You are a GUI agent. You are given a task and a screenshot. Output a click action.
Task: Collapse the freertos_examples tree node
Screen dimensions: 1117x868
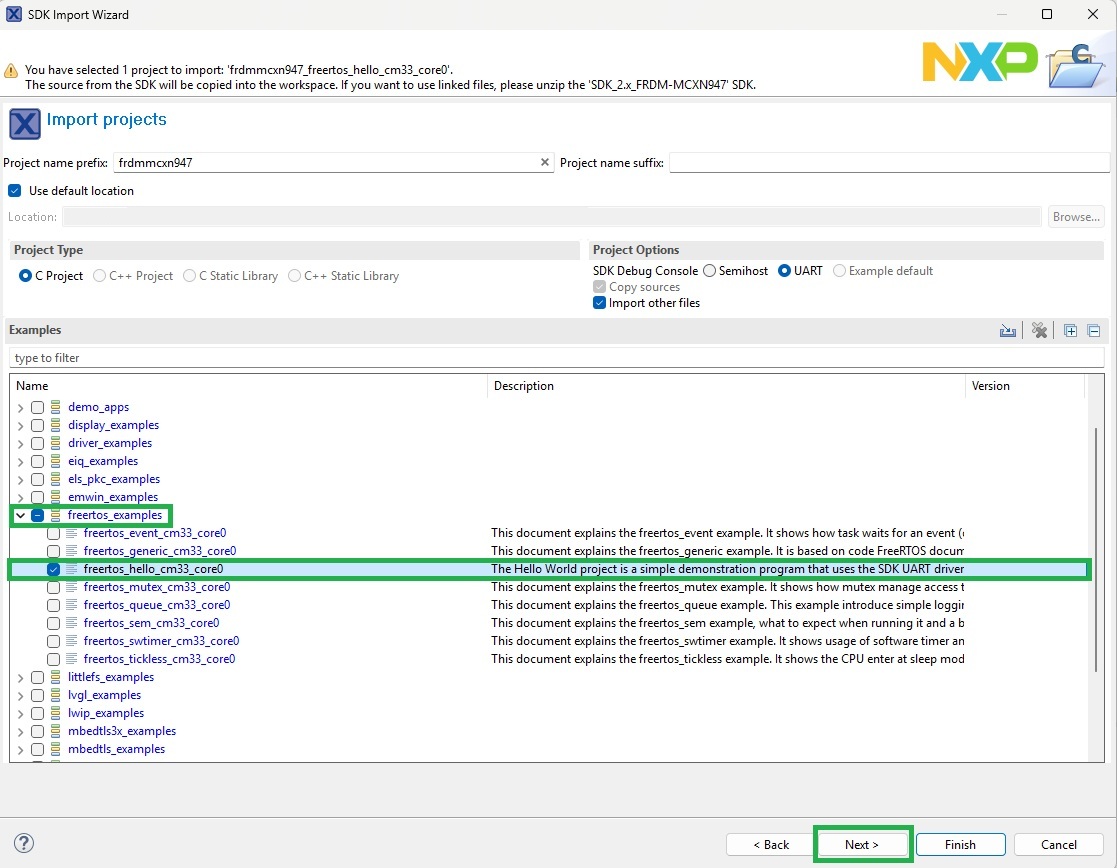tap(20, 514)
